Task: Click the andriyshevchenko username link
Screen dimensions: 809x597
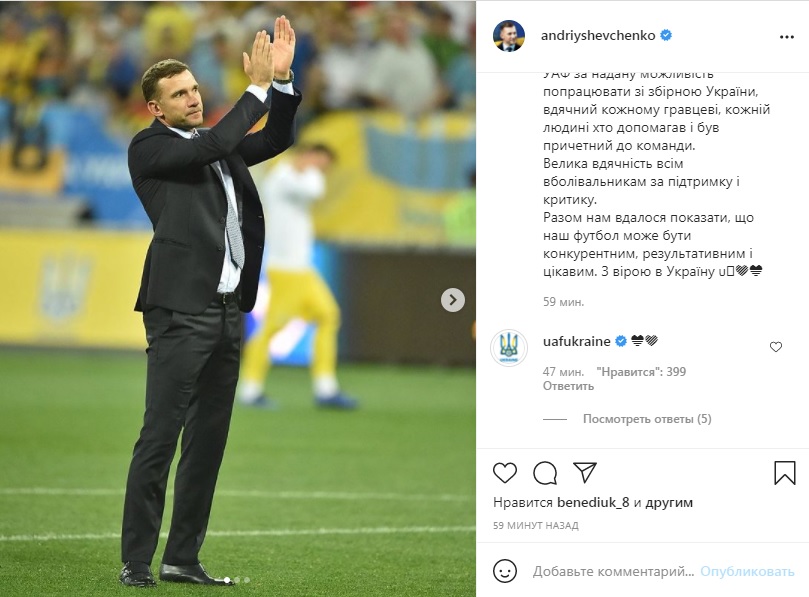Action: click(x=598, y=35)
